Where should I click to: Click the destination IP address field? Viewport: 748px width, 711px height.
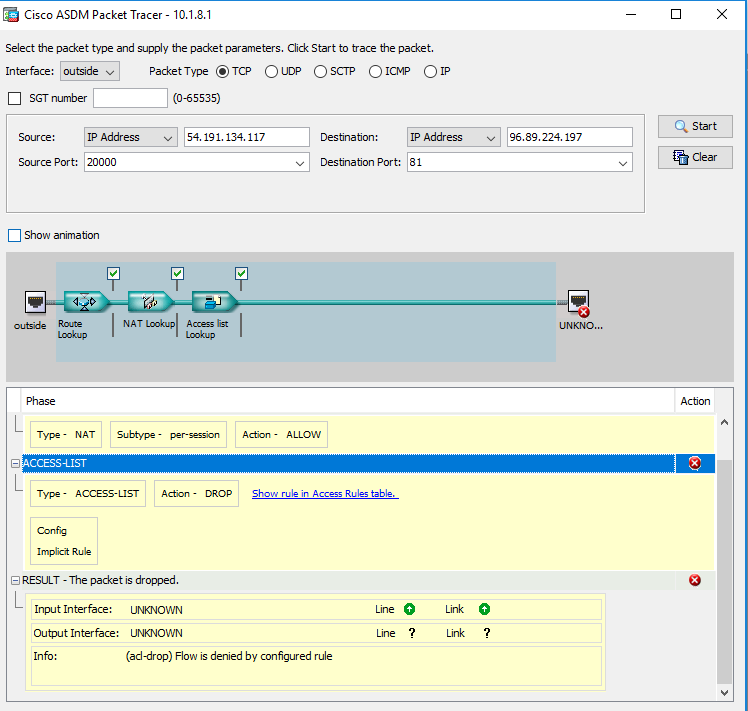[x=570, y=137]
